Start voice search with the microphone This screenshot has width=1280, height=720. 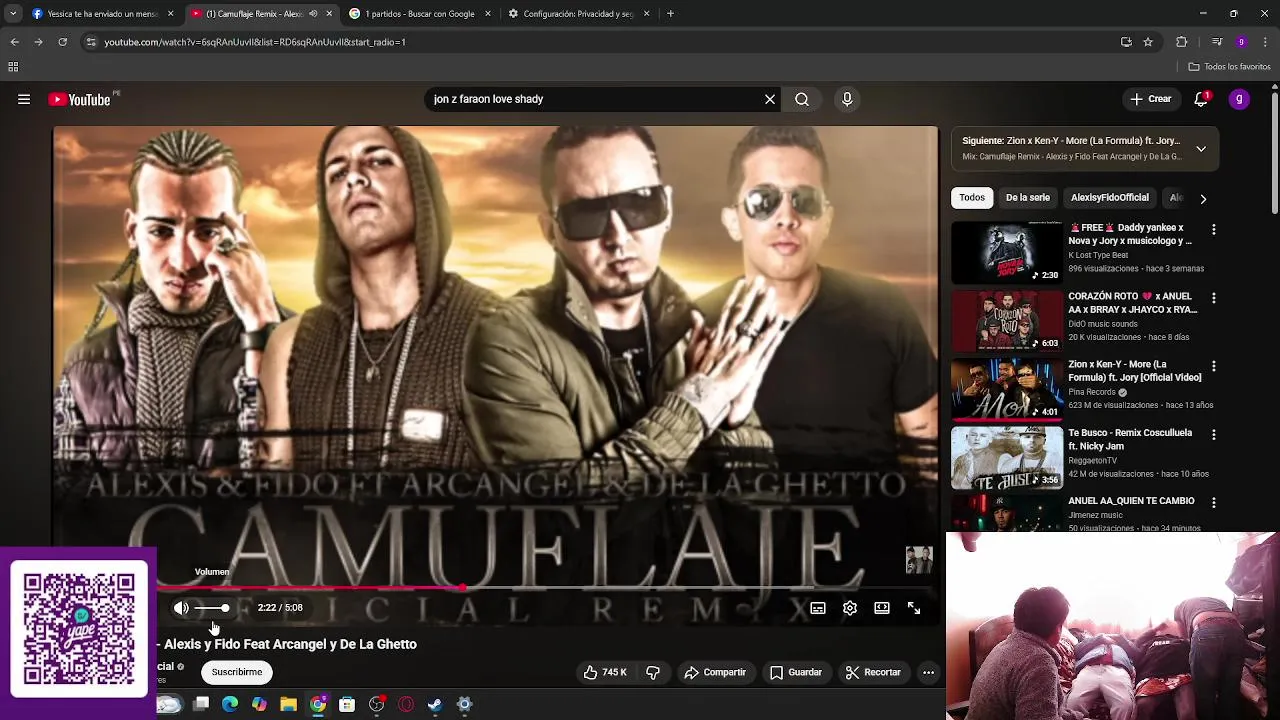coord(847,99)
